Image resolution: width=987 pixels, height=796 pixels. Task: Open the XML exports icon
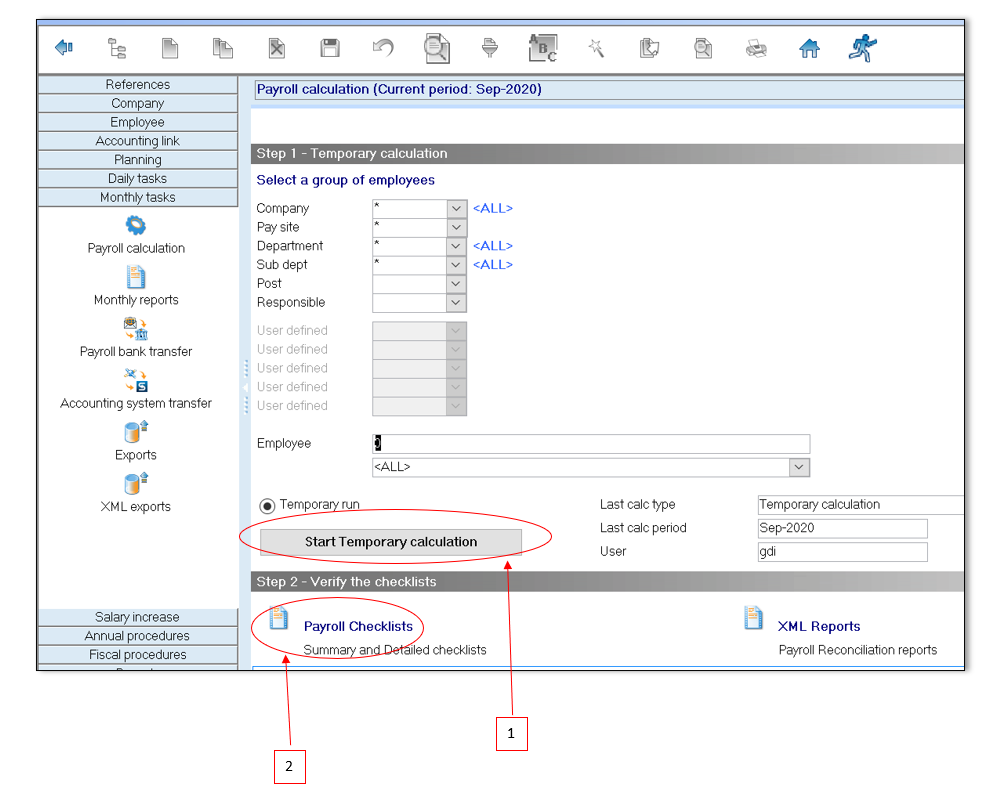point(136,483)
